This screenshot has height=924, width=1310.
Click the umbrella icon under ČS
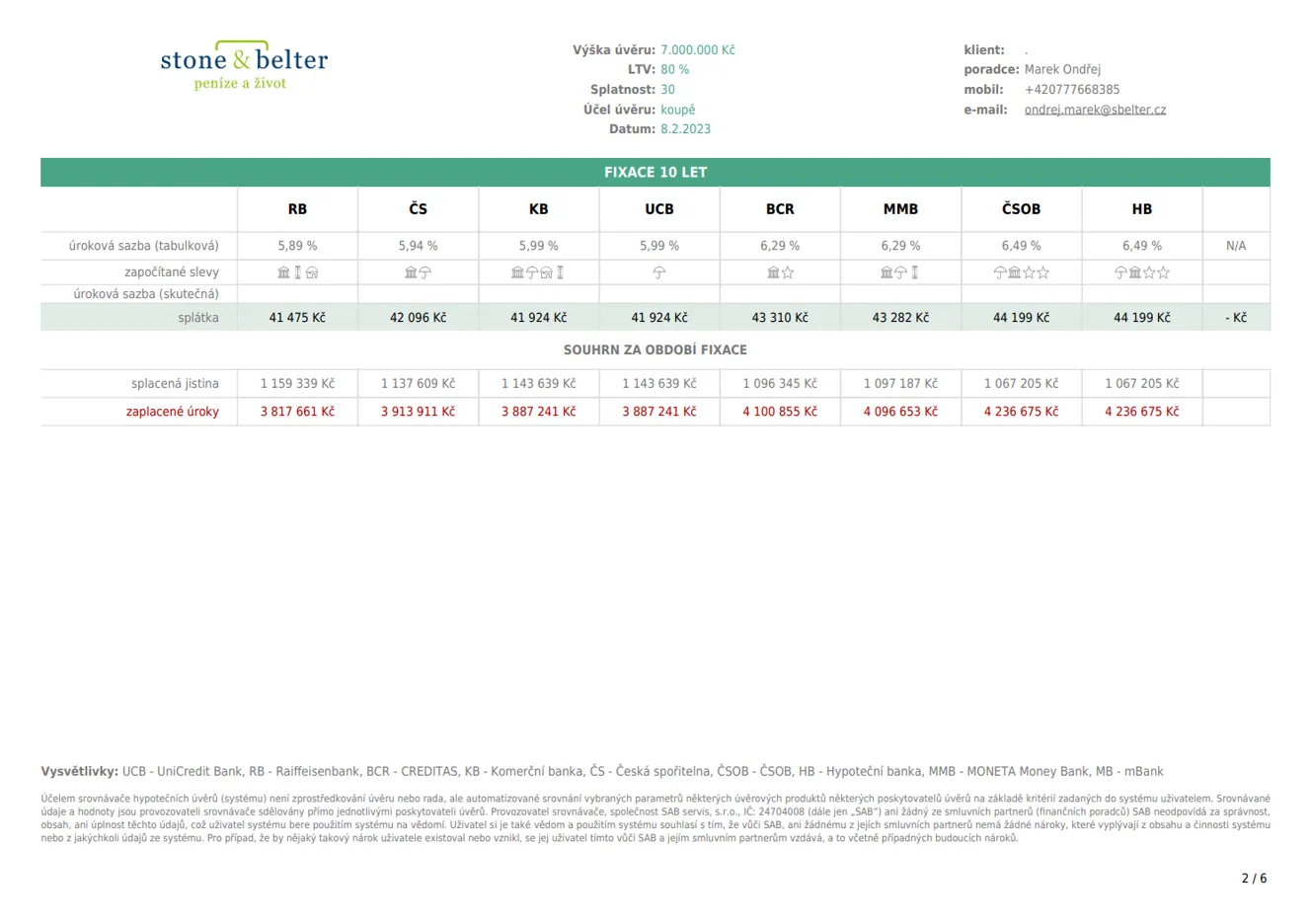point(425,272)
